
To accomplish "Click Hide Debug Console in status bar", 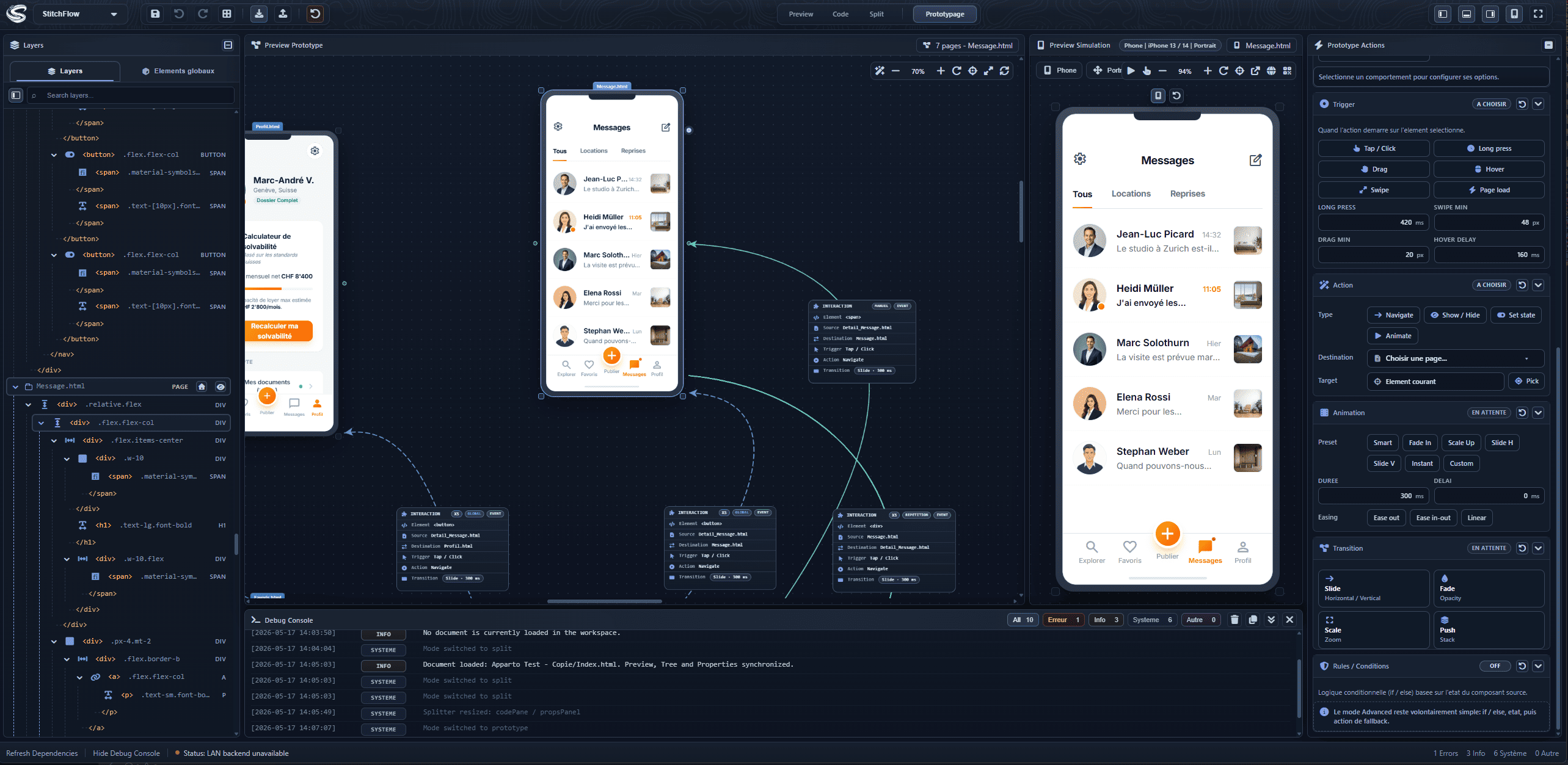I will coord(126,753).
